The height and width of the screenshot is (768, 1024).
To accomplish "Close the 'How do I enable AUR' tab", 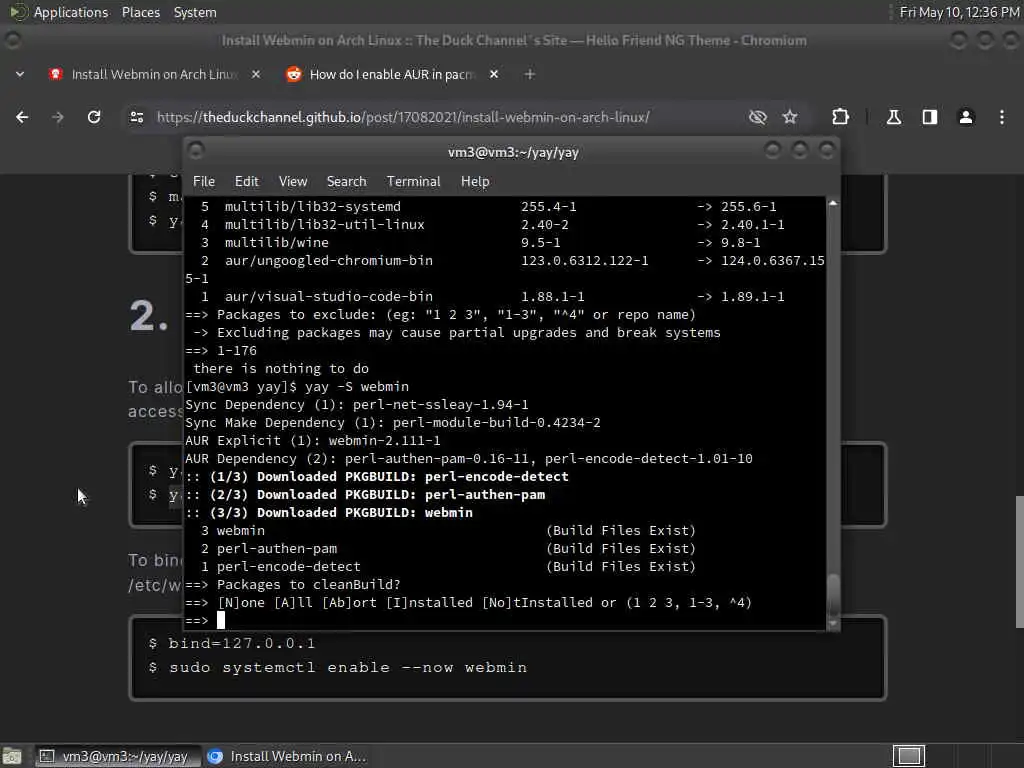I will 494,74.
